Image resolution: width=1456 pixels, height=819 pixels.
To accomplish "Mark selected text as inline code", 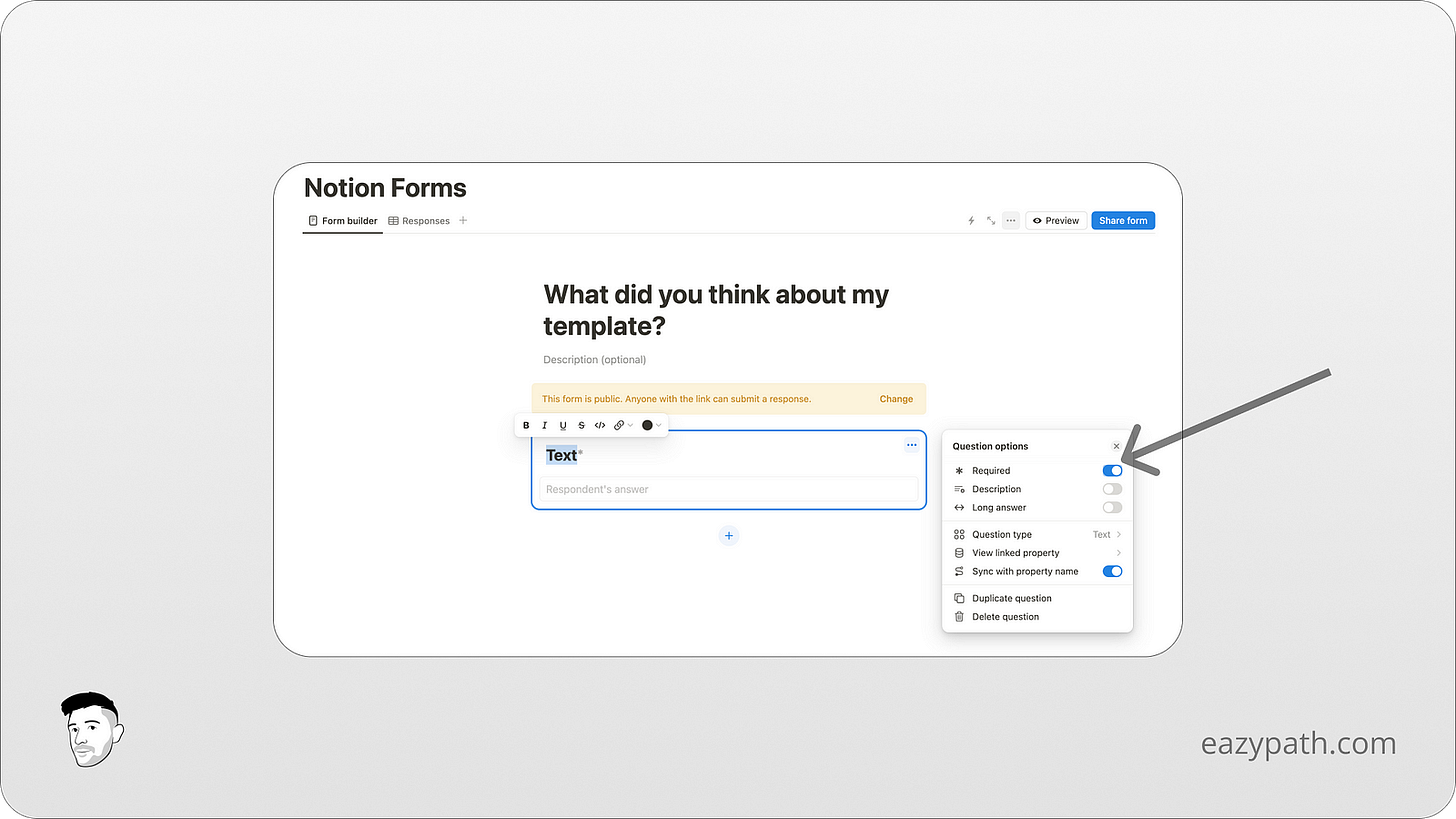I will point(600,425).
